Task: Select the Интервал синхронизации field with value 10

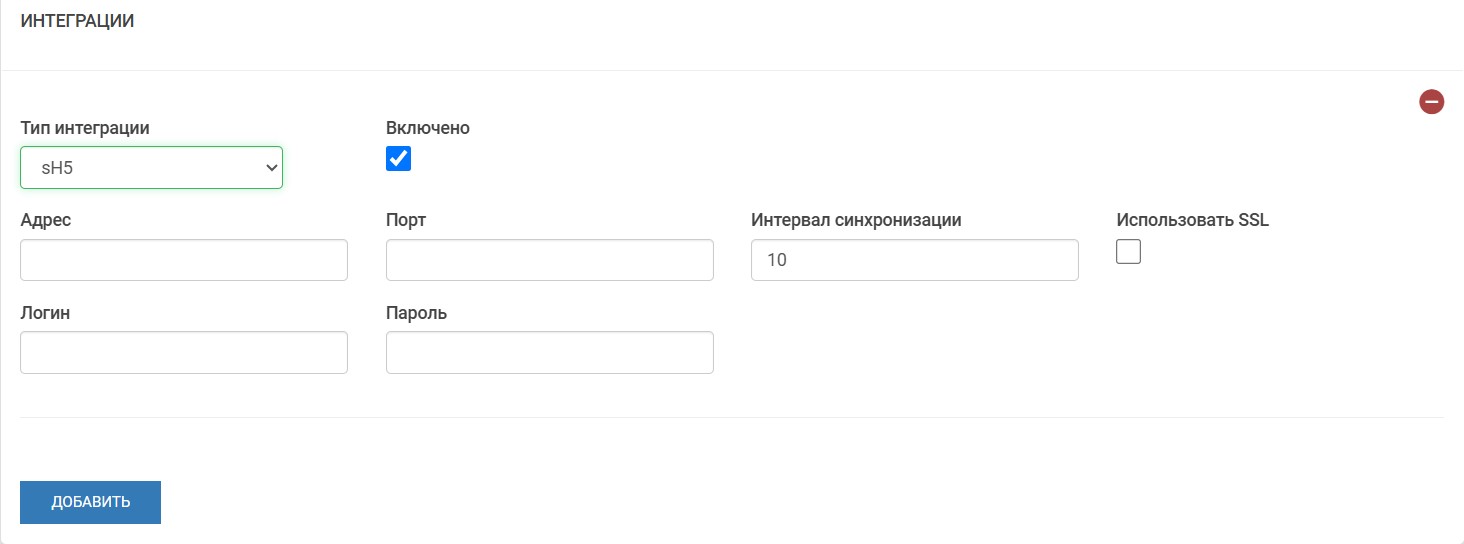Action: click(914, 260)
